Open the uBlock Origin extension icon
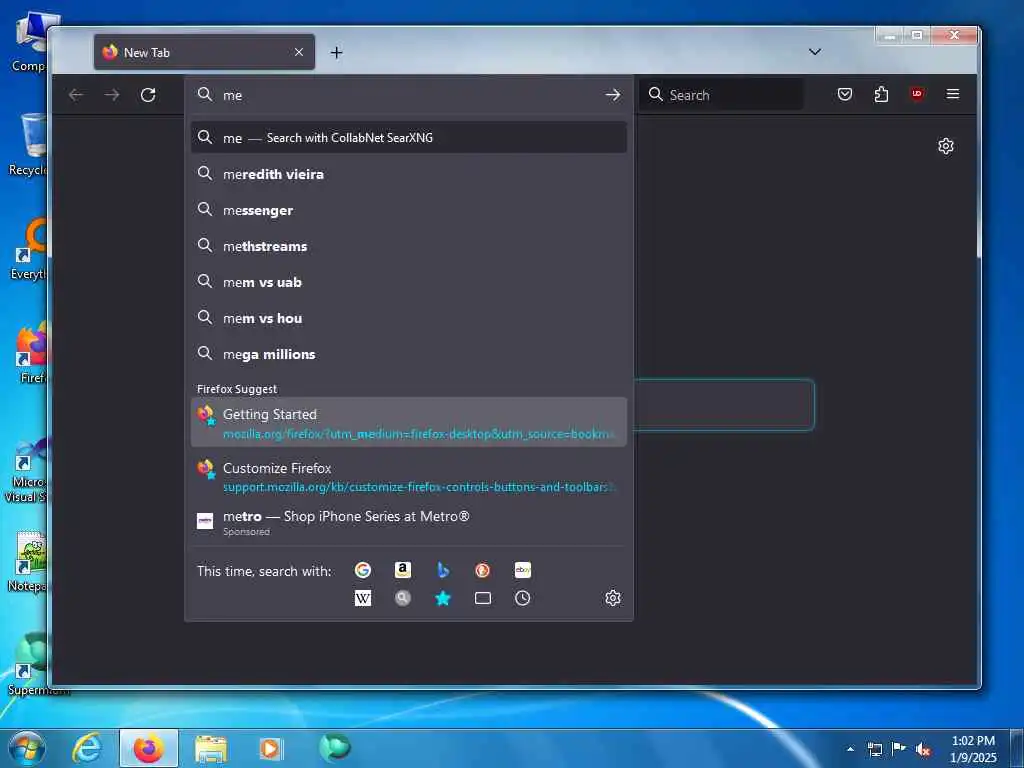Viewport: 1024px width, 768px height. click(917, 94)
